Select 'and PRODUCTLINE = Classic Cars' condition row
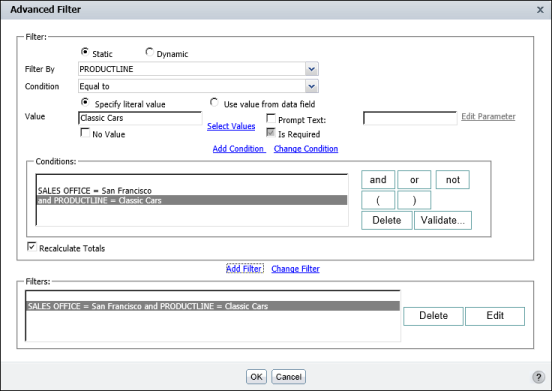Screen dimensions: 552x391 click(x=192, y=200)
